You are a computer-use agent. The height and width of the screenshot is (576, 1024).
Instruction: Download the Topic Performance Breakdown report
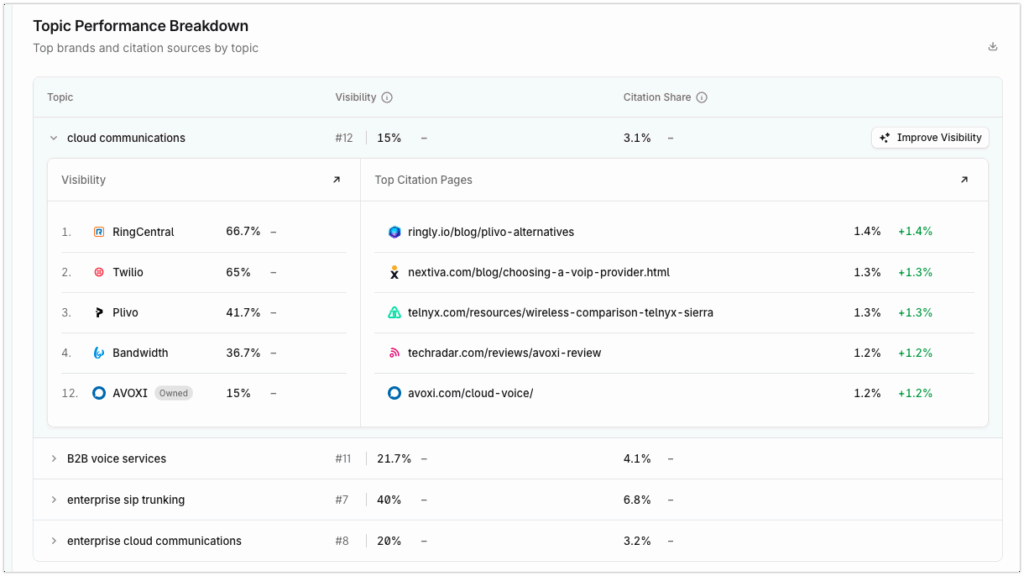coord(992,45)
